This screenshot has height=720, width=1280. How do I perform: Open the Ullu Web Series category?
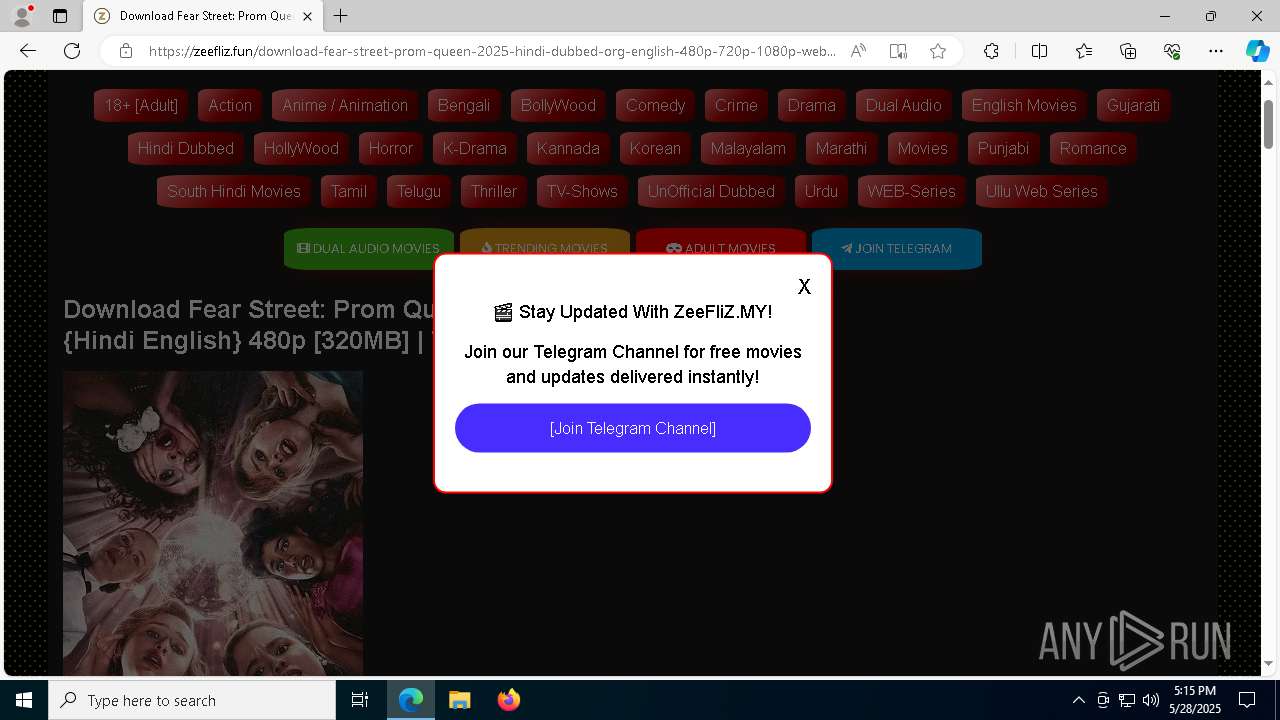[x=1041, y=191]
